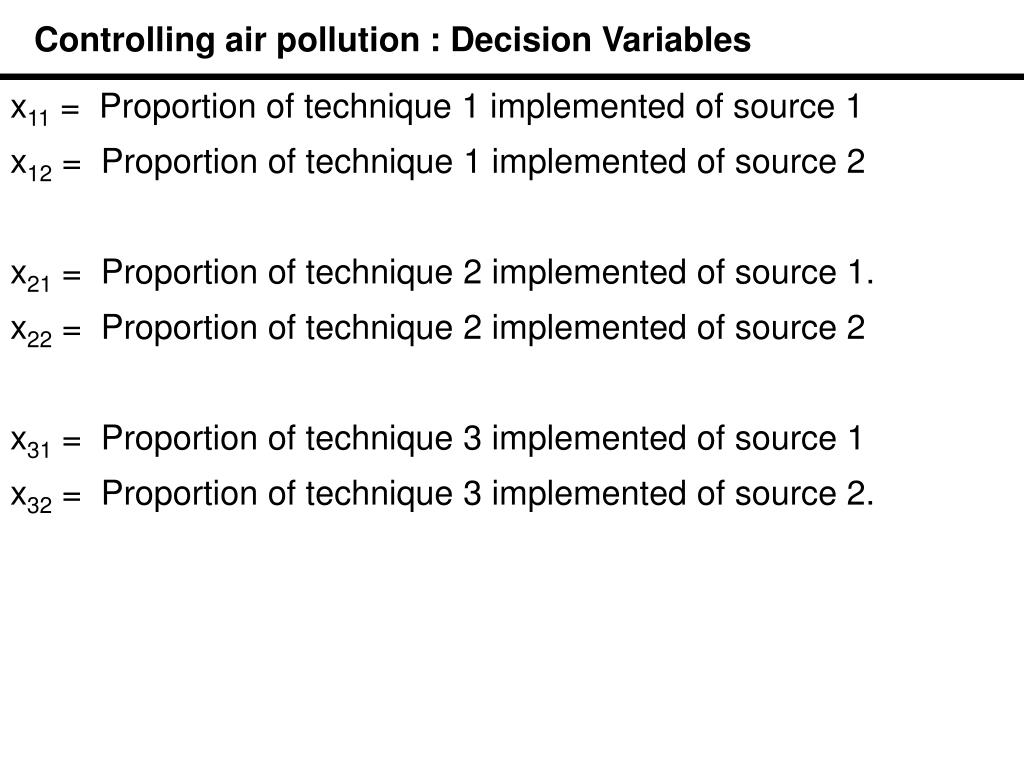
Task: Click the x12 definition text line
Action: click(x=483, y=162)
